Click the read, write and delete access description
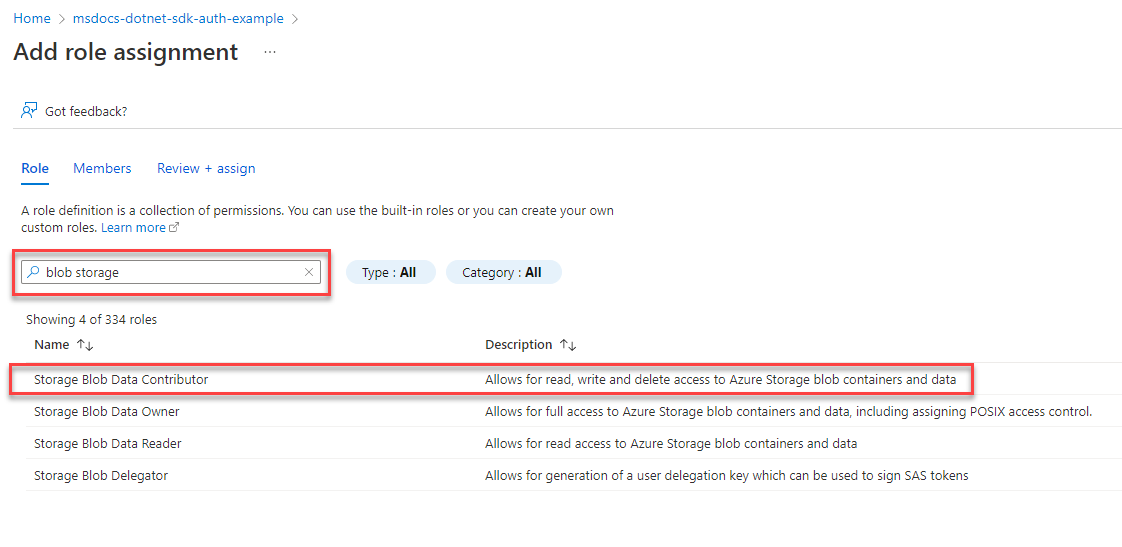This screenshot has height=547, width=1122. click(x=721, y=379)
